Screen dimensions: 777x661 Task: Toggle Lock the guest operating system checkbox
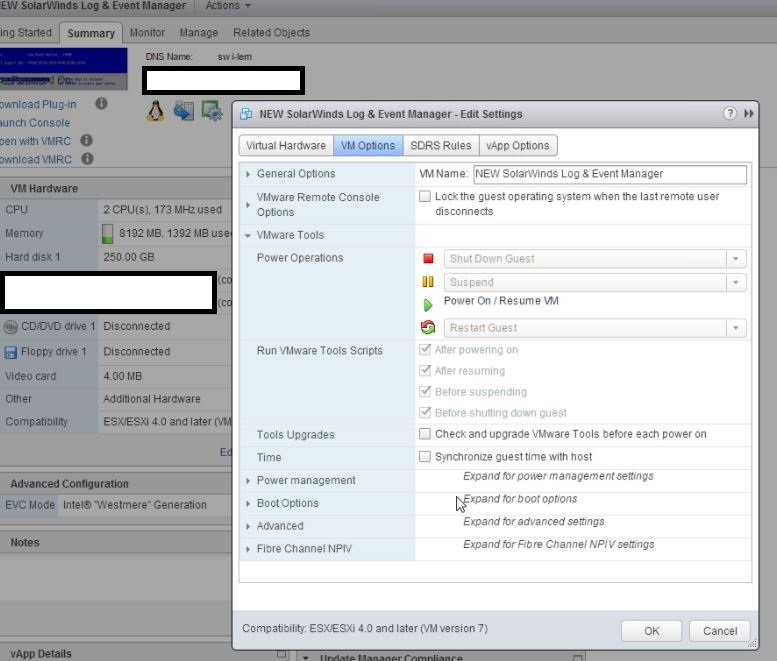[x=425, y=196]
